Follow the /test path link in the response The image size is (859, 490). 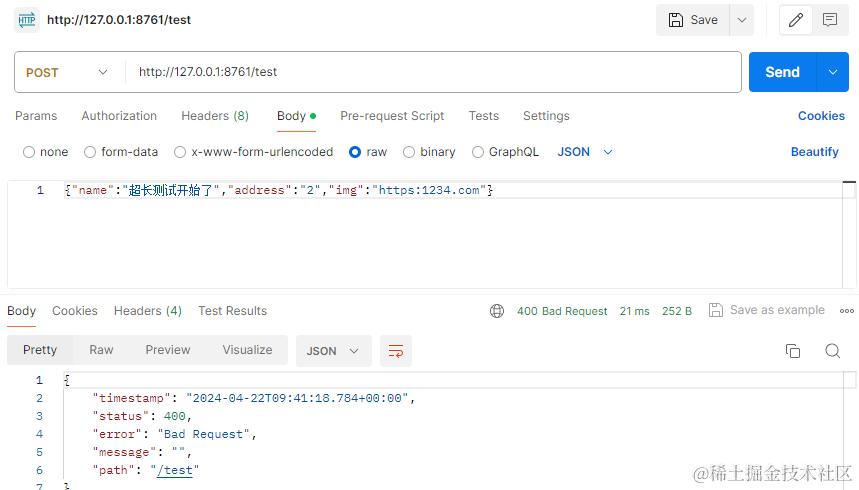[175, 470]
